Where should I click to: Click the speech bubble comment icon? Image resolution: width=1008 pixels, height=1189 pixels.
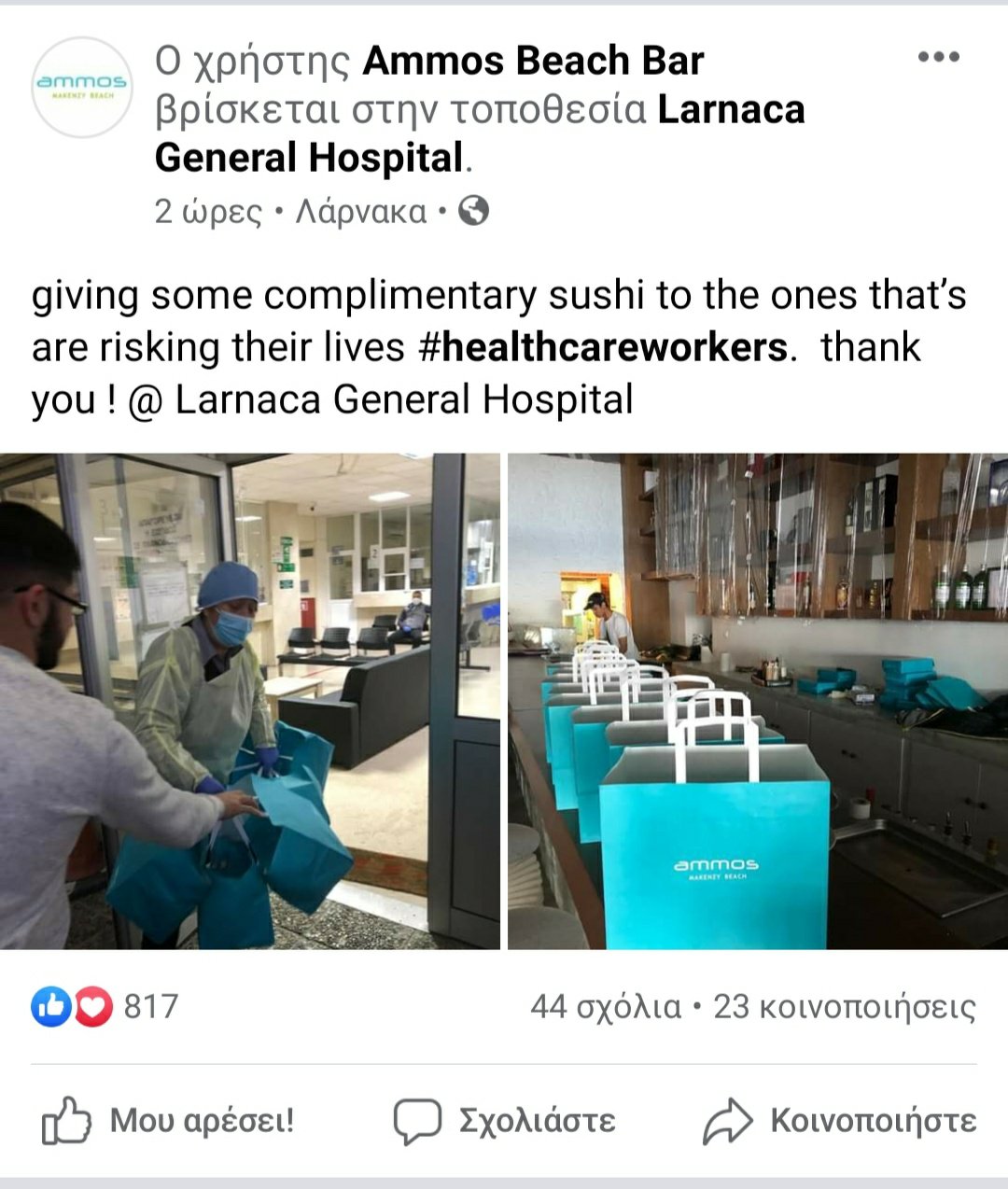pos(416,1121)
